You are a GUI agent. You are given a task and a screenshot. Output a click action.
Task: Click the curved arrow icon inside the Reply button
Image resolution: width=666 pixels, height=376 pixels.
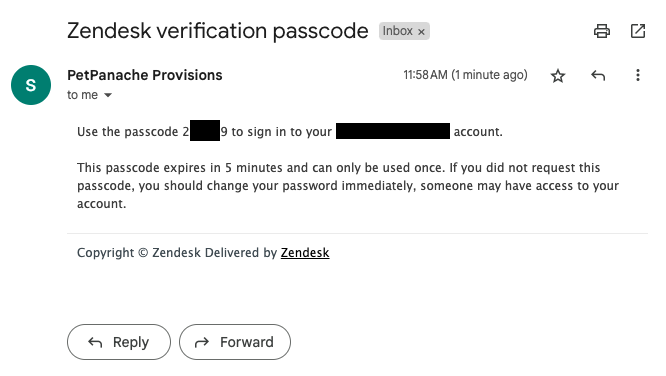tap(95, 342)
